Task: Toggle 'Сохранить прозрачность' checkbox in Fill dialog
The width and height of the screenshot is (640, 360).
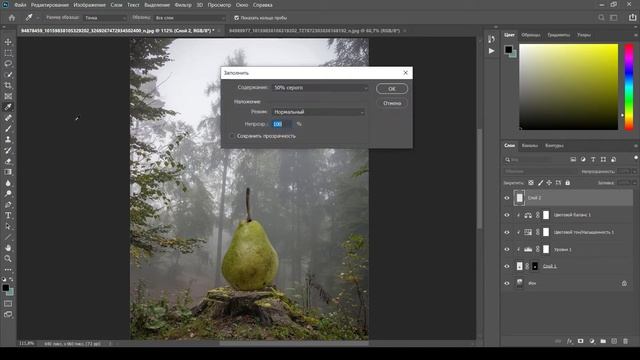Action: click(233, 136)
